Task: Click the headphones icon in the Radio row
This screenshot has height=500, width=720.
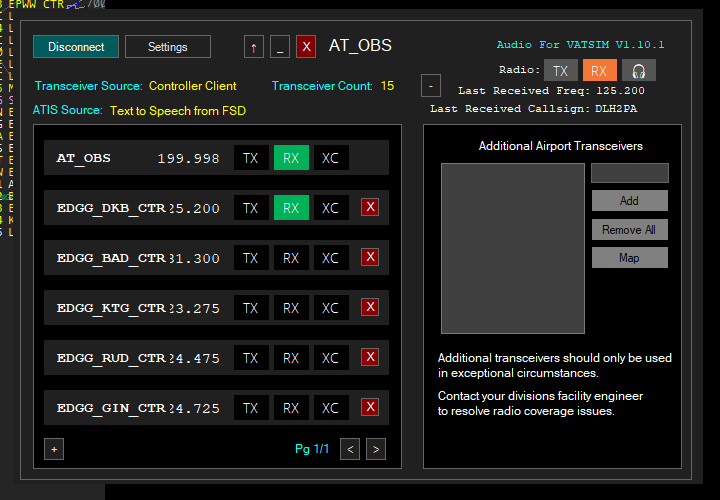Action: tap(637, 70)
